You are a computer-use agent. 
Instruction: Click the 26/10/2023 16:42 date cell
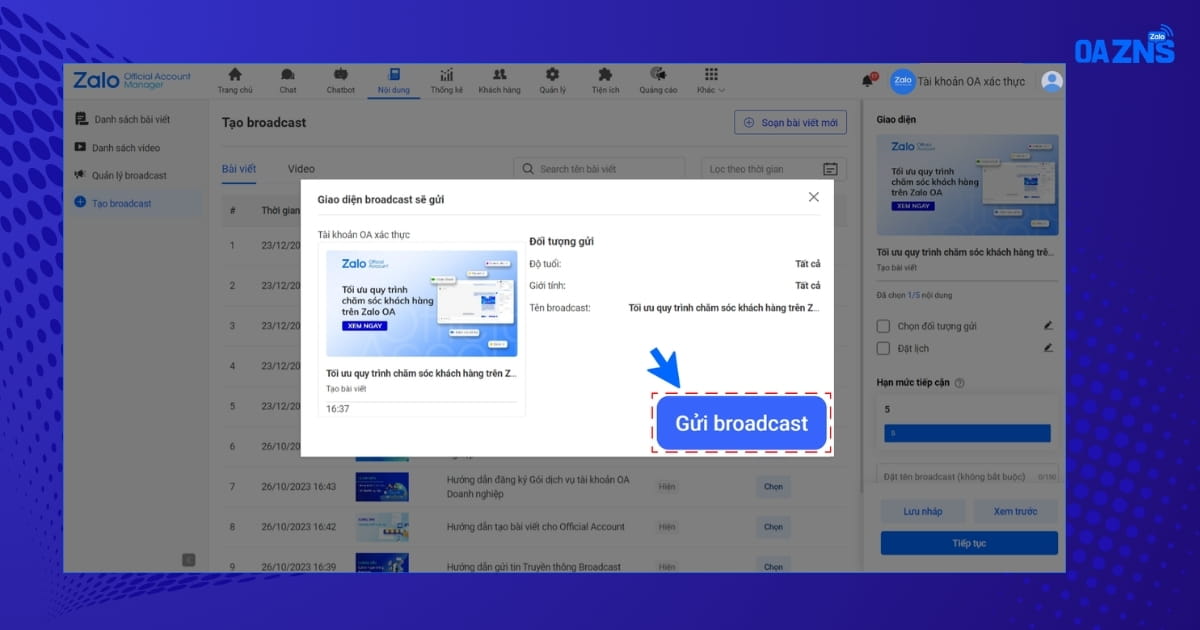(x=298, y=527)
